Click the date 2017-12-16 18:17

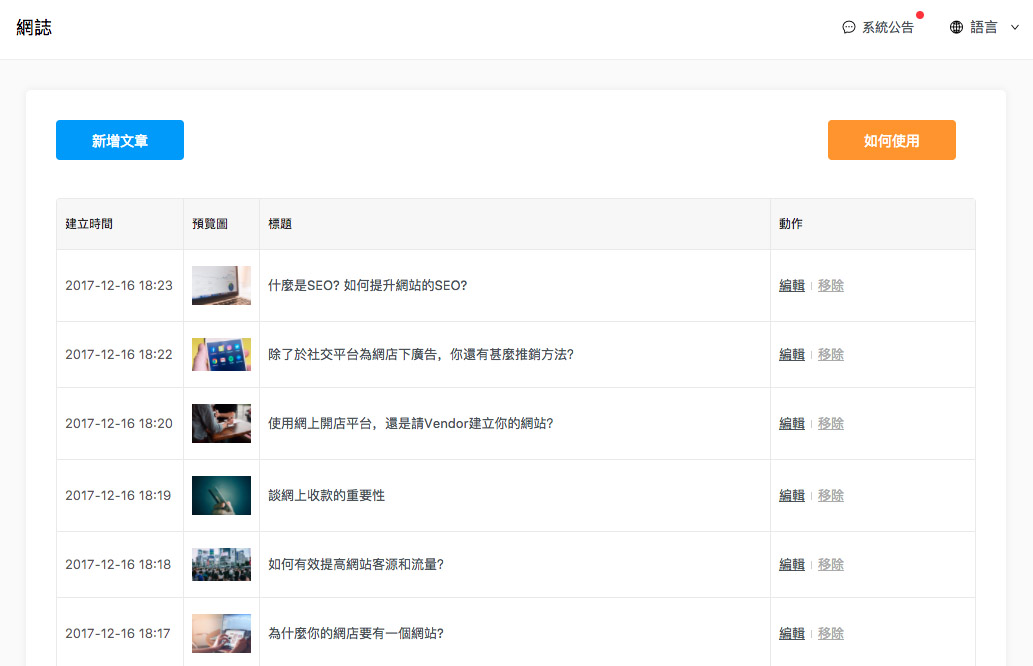pyautogui.click(x=118, y=634)
